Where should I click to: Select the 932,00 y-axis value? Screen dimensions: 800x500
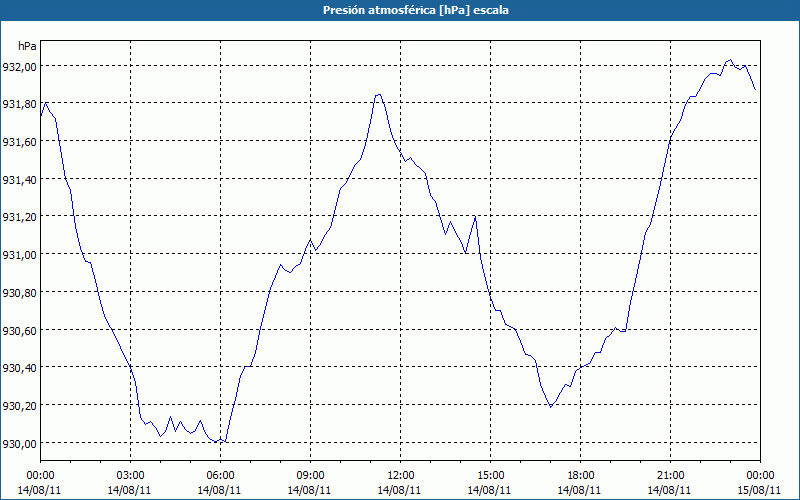click(19, 66)
